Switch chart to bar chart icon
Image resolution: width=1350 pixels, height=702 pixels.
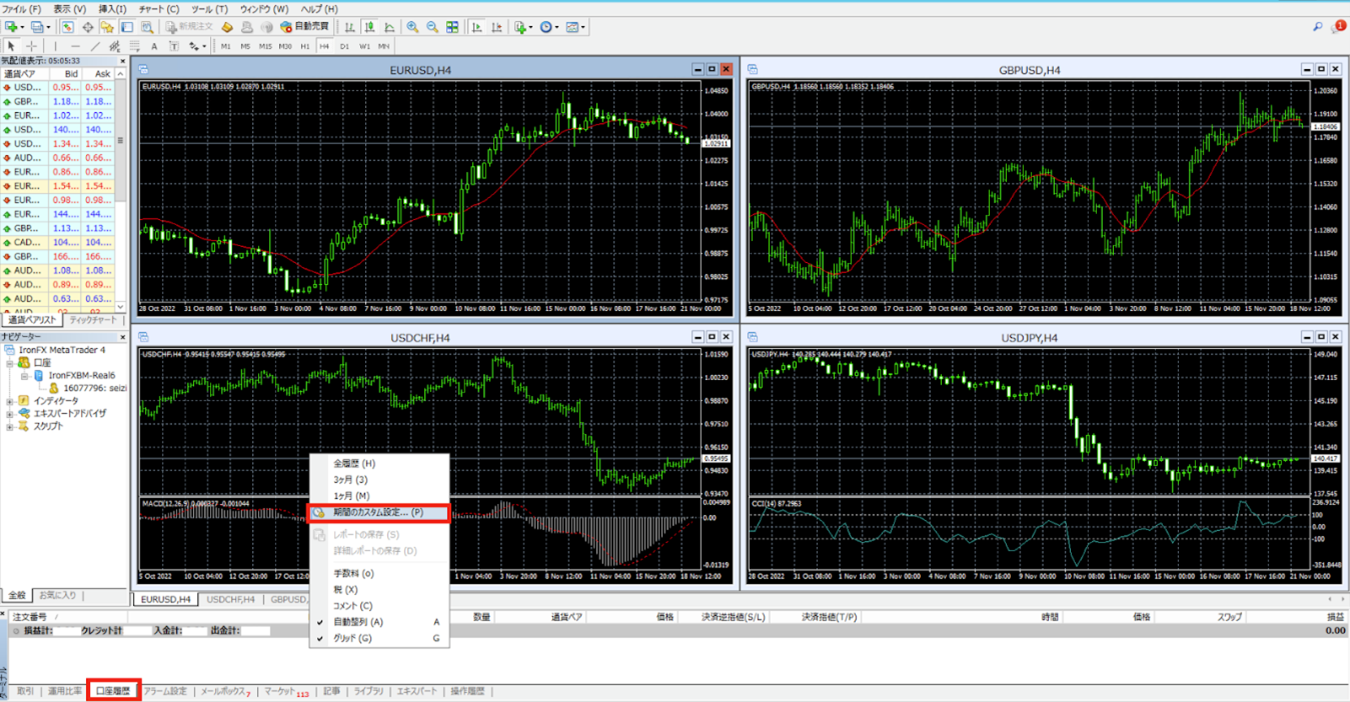click(x=350, y=27)
